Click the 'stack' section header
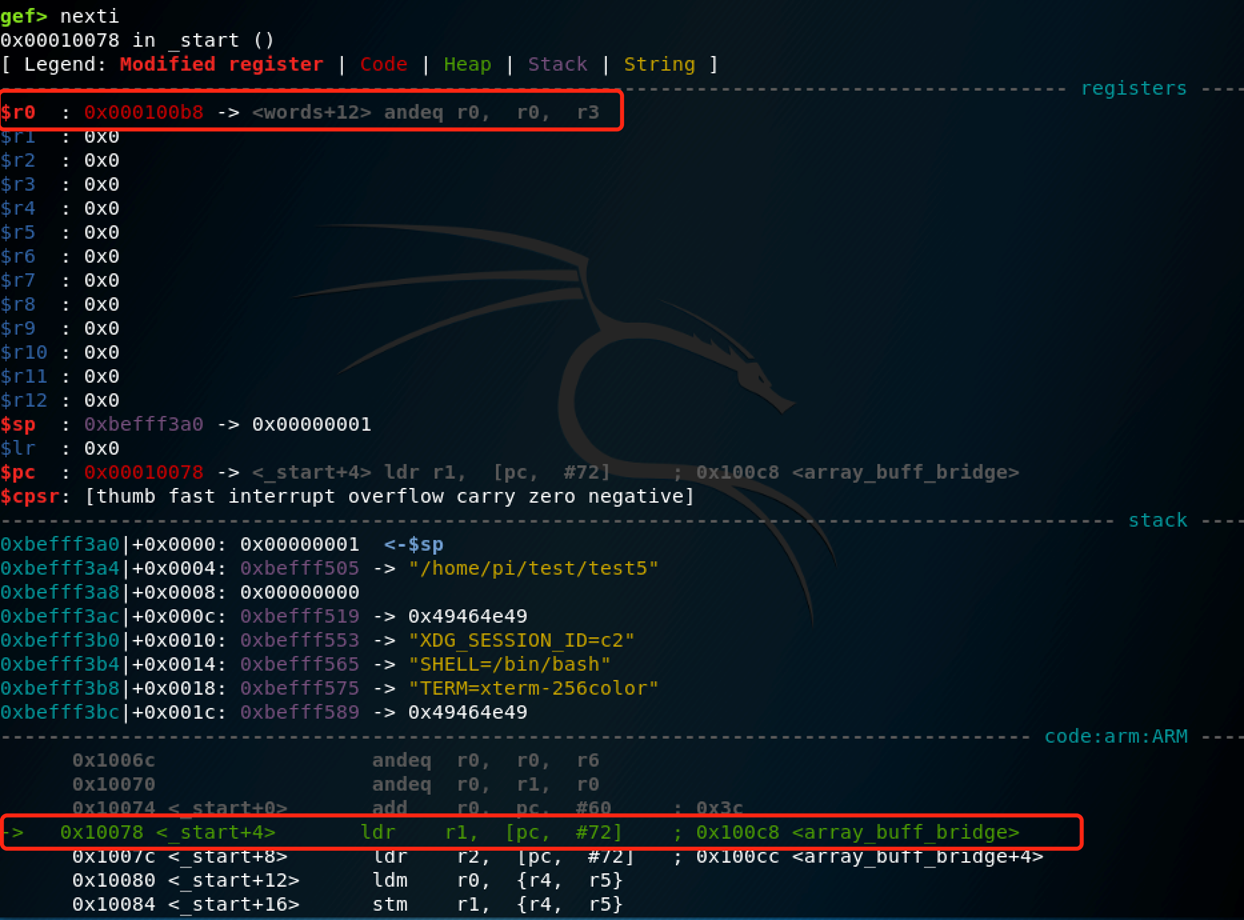Screen dimensions: 1244x920 coord(1157,520)
